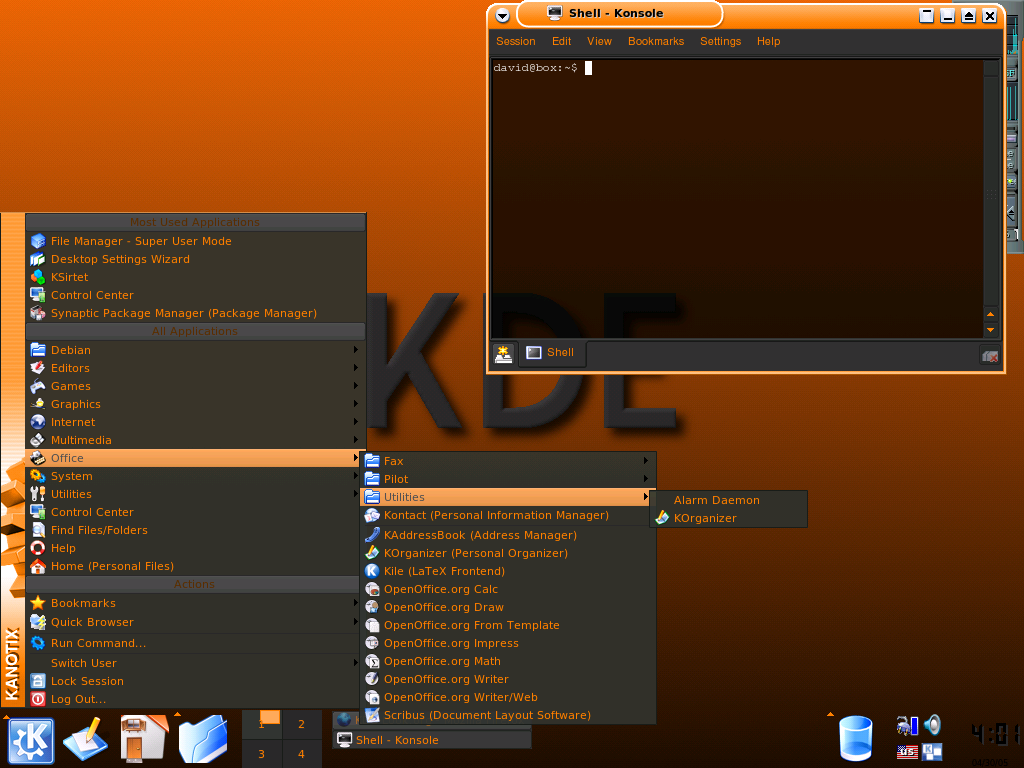1024x768 pixels.
Task: Start the KSirtet game
Action: click(x=195, y=277)
